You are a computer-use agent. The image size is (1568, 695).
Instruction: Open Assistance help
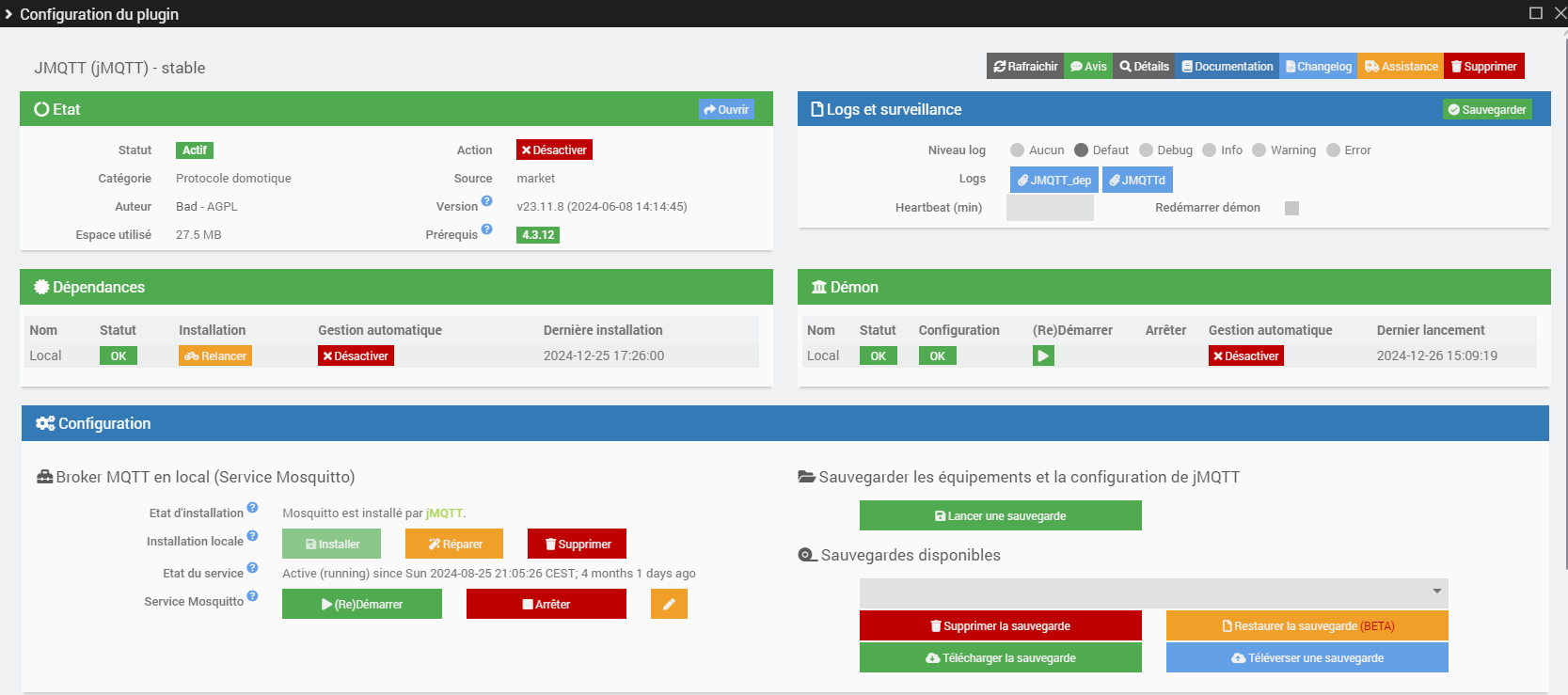point(1401,66)
